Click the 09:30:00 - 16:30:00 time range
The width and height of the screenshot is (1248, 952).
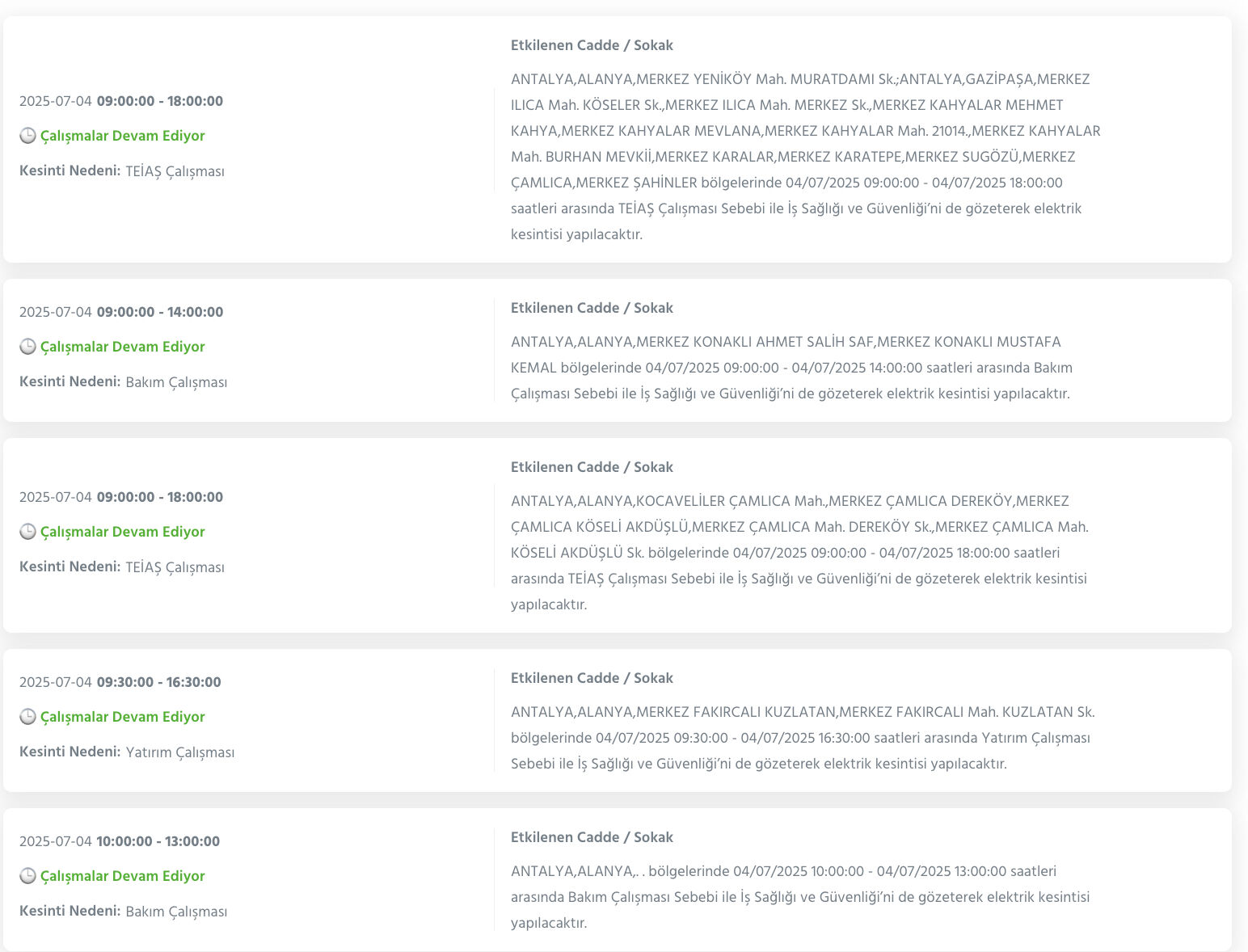tap(158, 682)
